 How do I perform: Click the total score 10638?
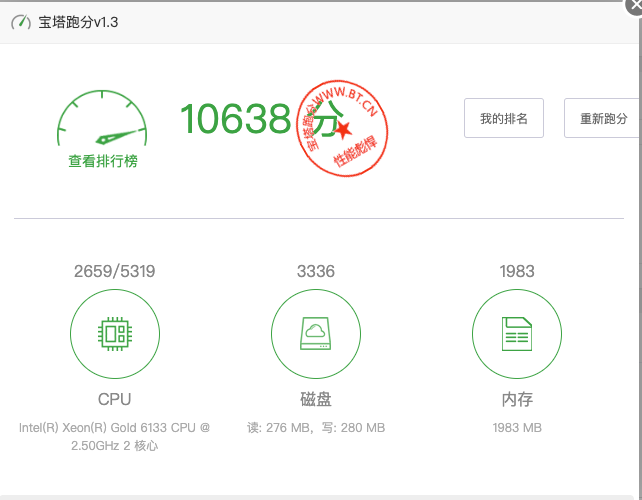pos(235,119)
